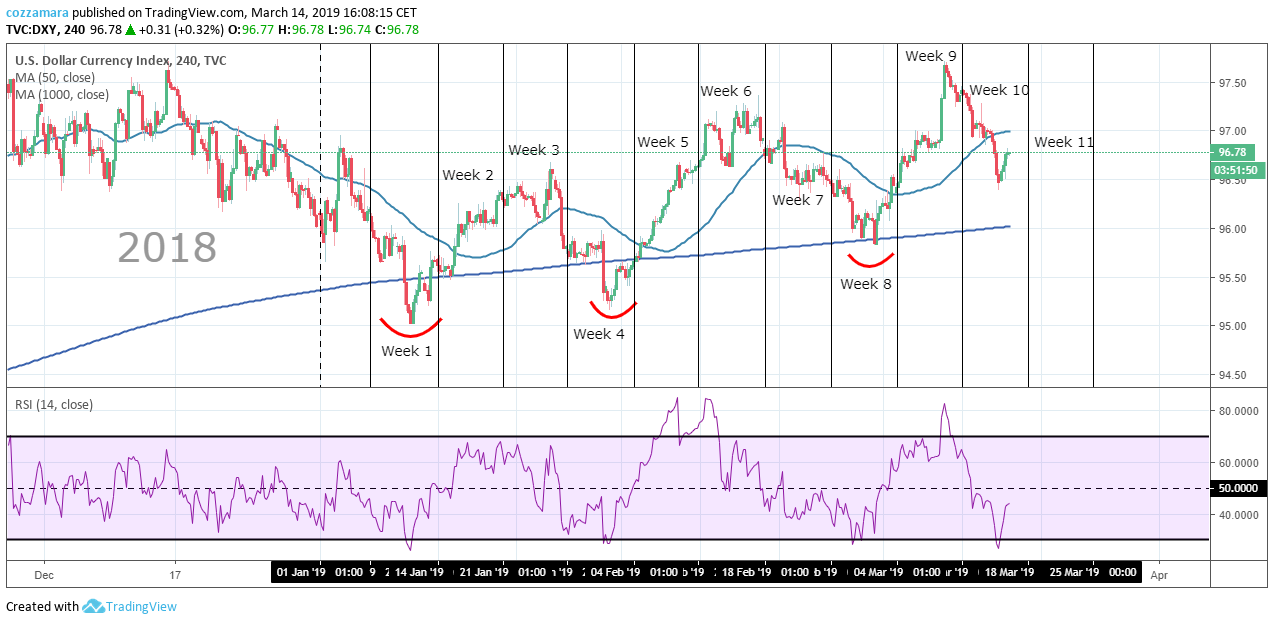This screenshot has height=624, width=1274.
Task: Click the Week 6 label
Action: (726, 91)
